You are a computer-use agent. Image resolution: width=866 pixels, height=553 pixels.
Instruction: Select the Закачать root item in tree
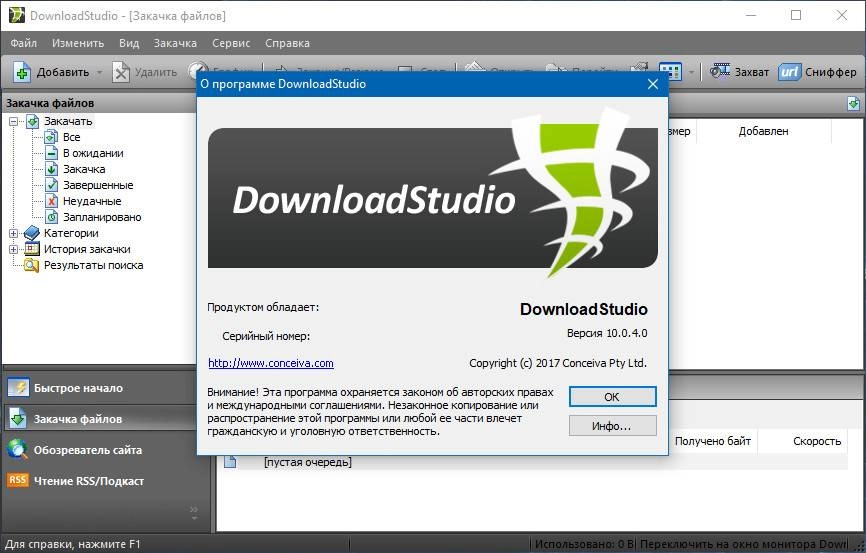tap(68, 121)
